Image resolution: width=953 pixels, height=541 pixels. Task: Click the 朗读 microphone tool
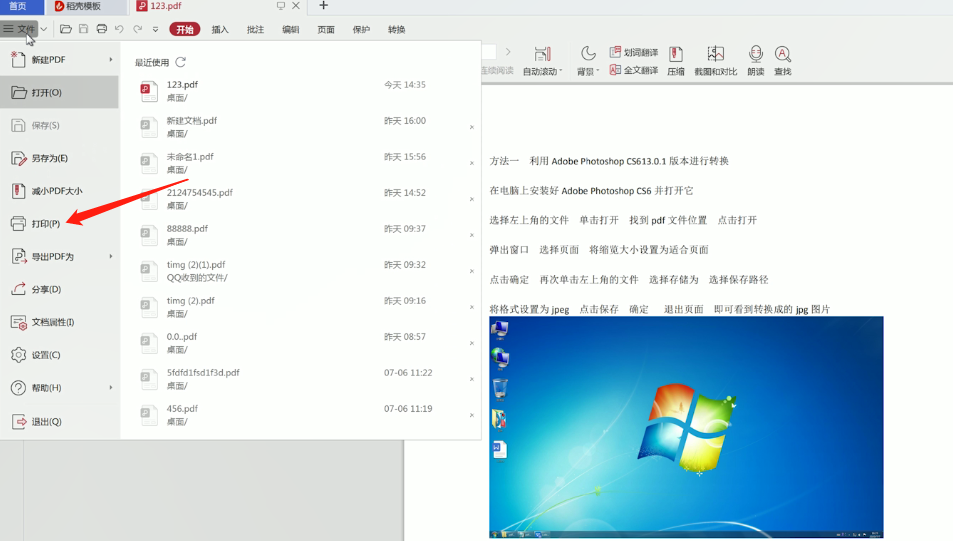pos(755,61)
